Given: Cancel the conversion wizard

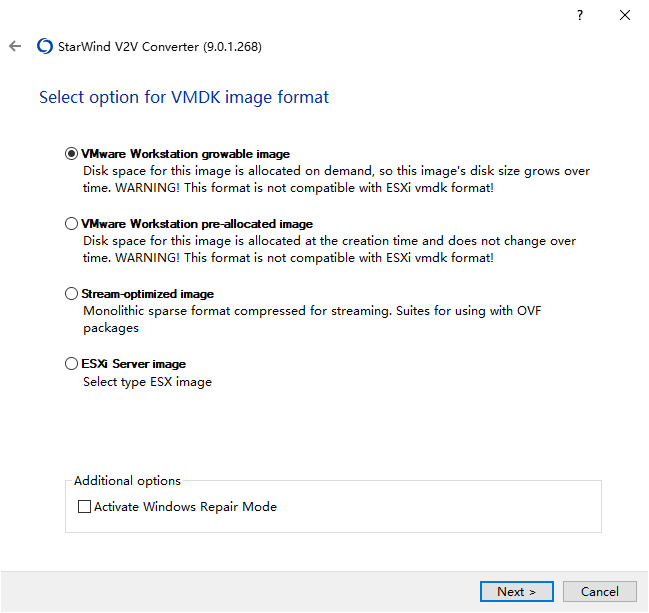Looking at the screenshot, I should (600, 591).
